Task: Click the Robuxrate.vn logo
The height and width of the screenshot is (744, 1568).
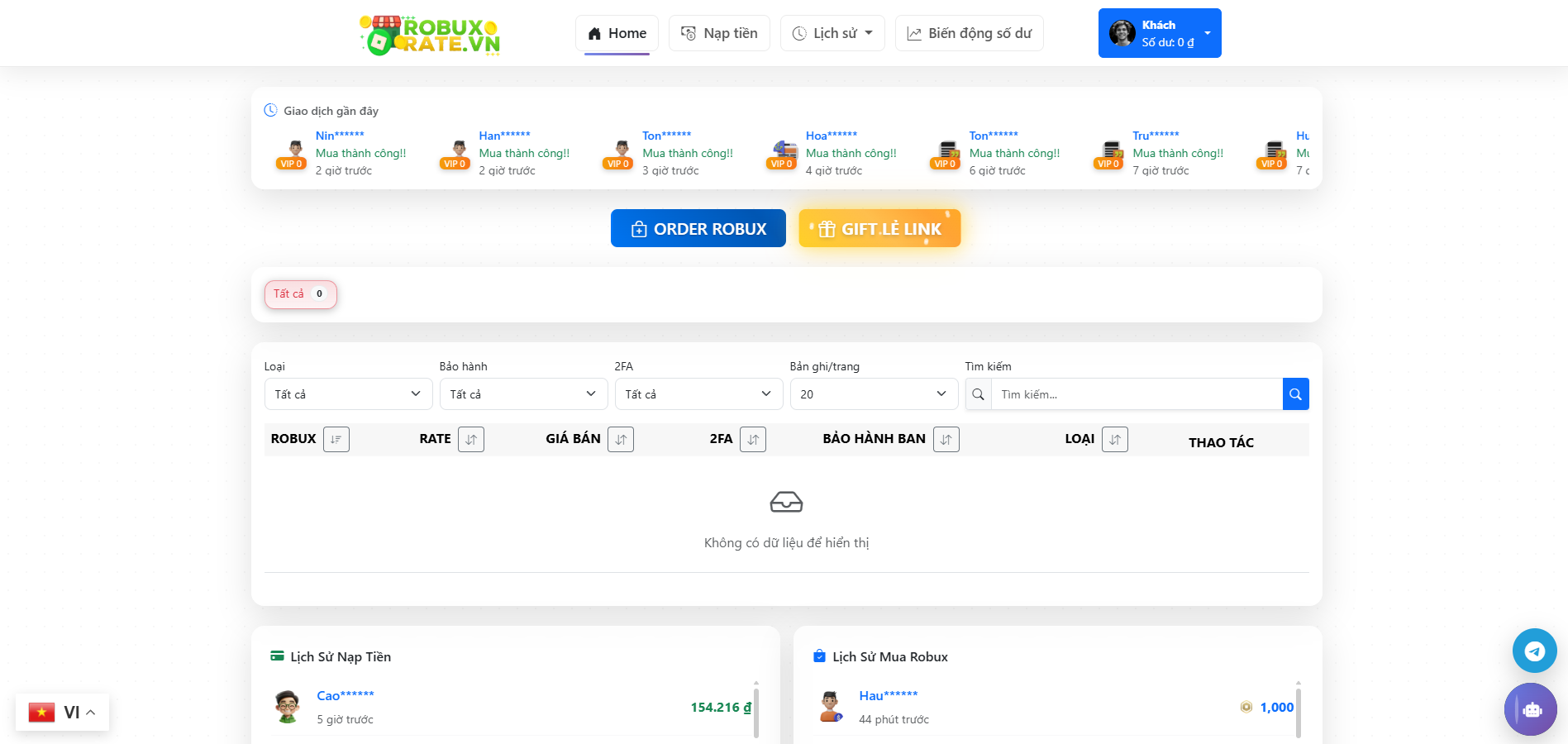Action: click(430, 35)
